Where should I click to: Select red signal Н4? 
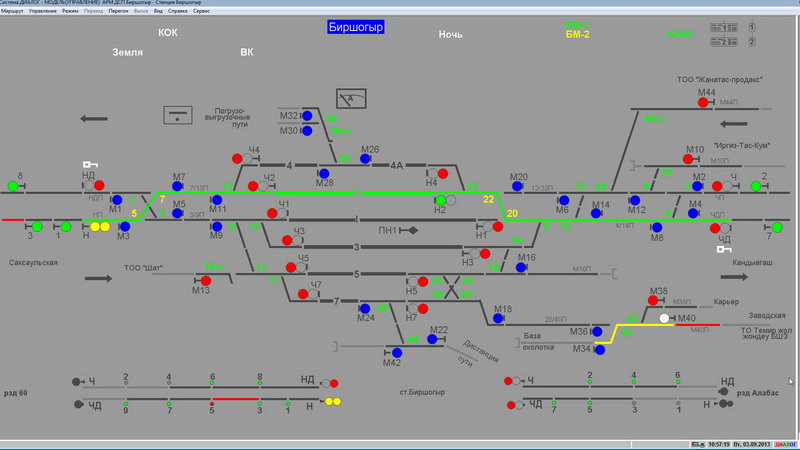(443, 173)
